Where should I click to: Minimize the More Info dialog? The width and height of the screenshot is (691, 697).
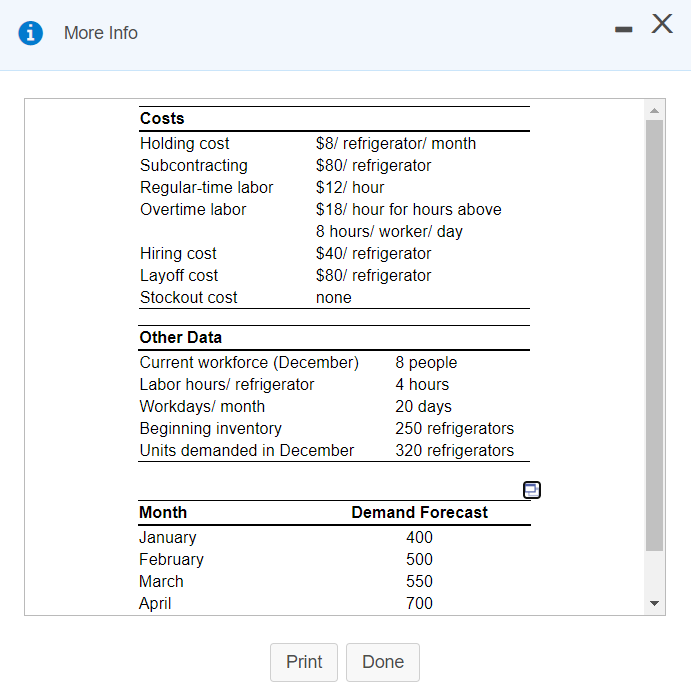click(624, 31)
